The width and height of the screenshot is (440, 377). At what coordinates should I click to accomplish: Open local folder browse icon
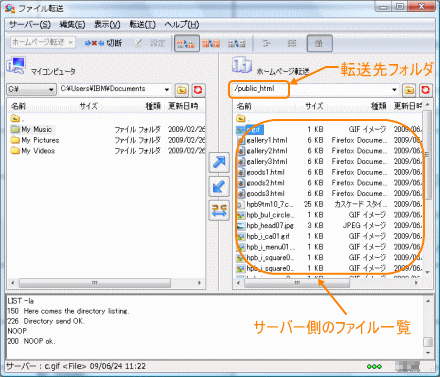pos(182,90)
